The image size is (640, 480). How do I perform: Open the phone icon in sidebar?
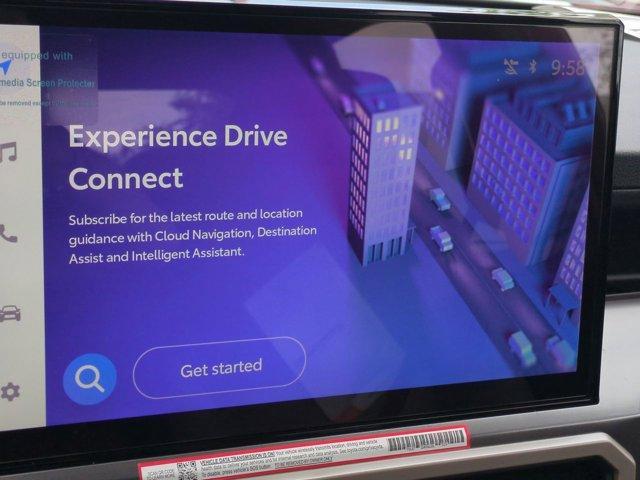point(8,233)
